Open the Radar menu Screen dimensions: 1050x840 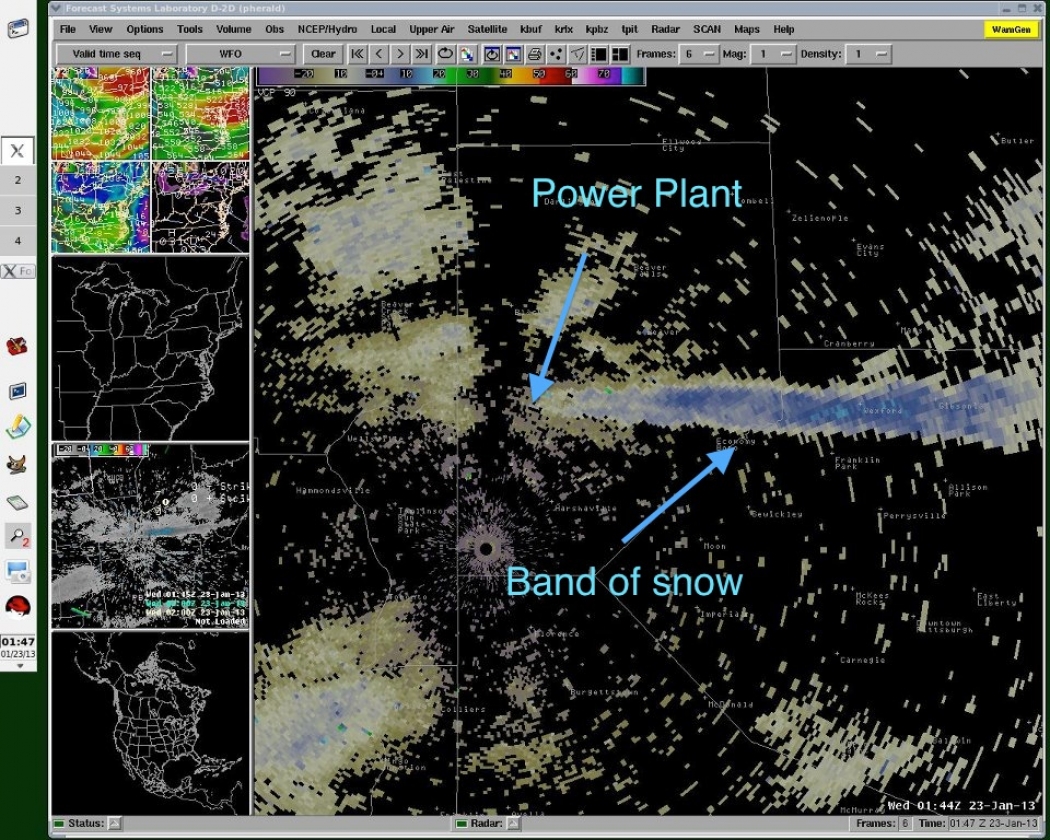tap(665, 29)
